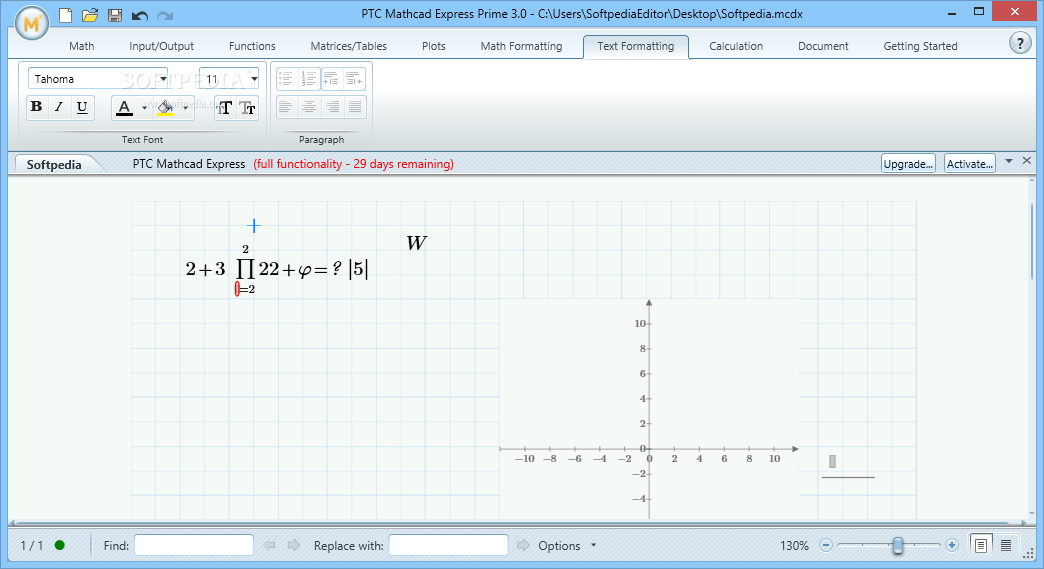Viewport: 1044px width, 569px height.
Task: Undo the last action
Action: coord(140,15)
